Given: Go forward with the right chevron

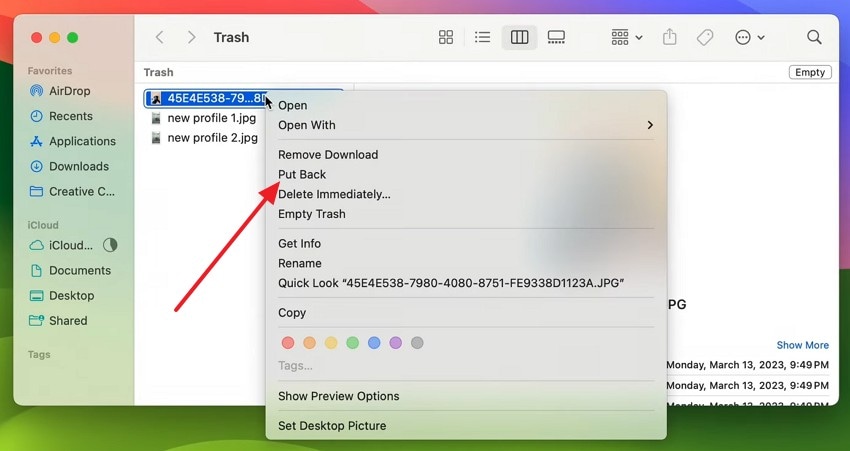Looking at the screenshot, I should click(x=191, y=37).
